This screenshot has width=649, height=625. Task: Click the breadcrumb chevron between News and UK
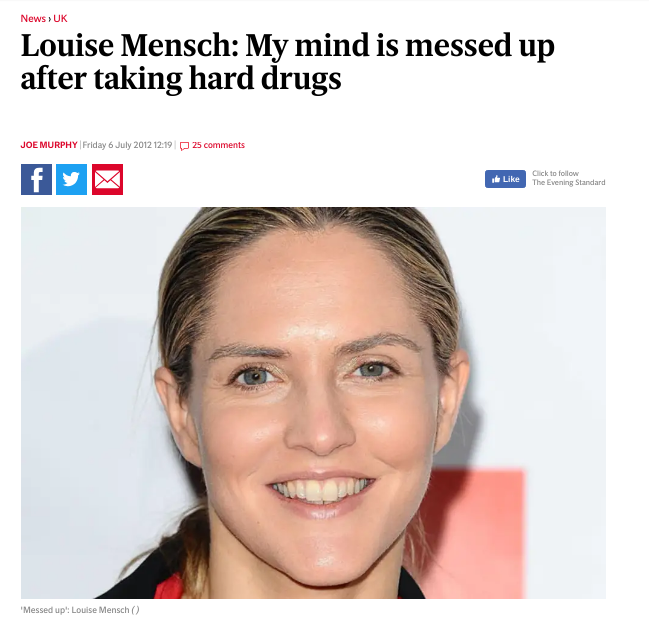(x=50, y=19)
